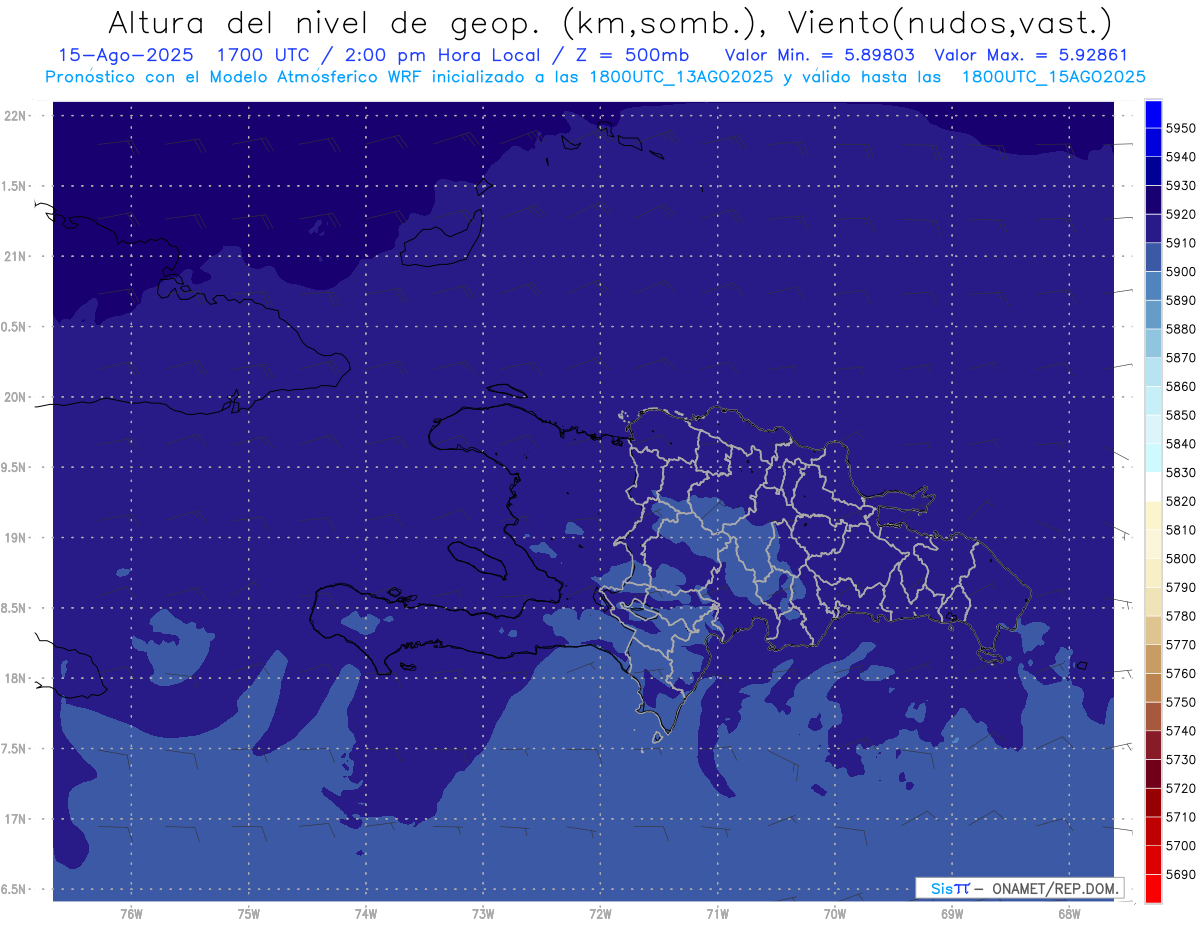Click the '18N' latitude label
1200x927 pixels.
click(15, 678)
